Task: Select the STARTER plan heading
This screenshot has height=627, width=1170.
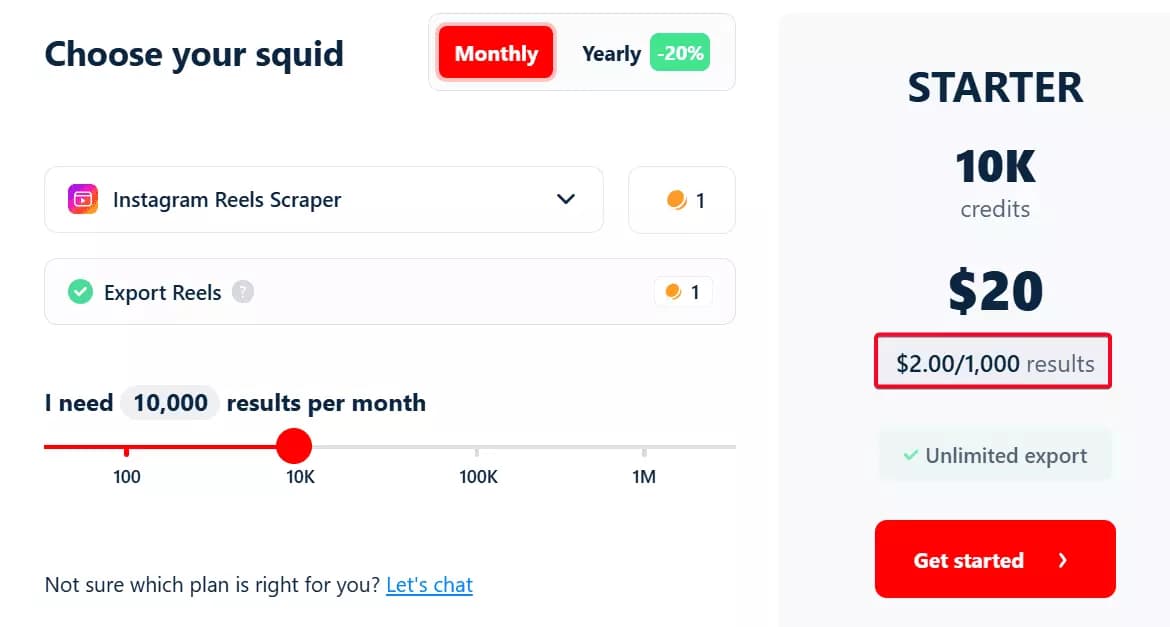Action: coord(995,87)
